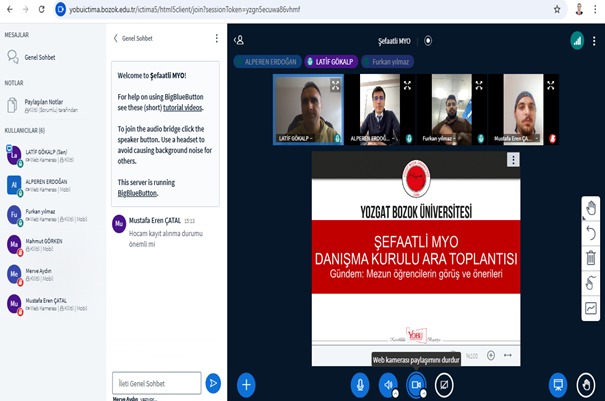This screenshot has height=401, width=605.
Task: Click the ALPEREN ERDOĞAN talking indicator
Action: pyautogui.click(x=267, y=62)
